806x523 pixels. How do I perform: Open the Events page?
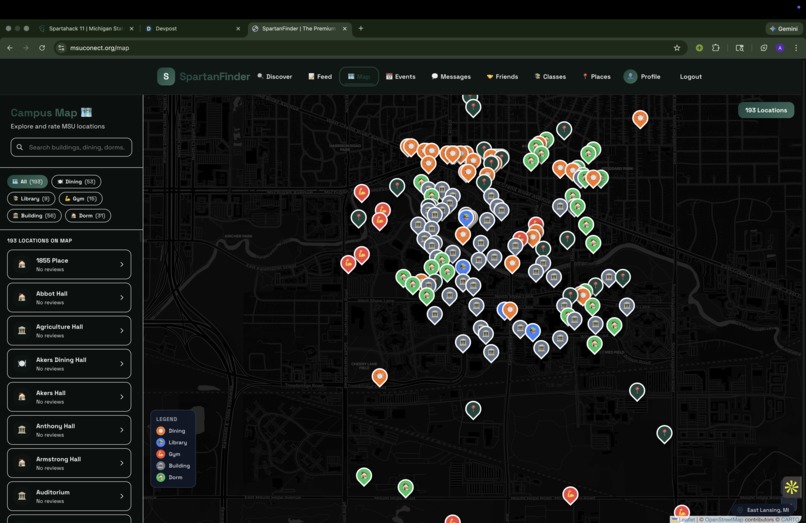(400, 77)
